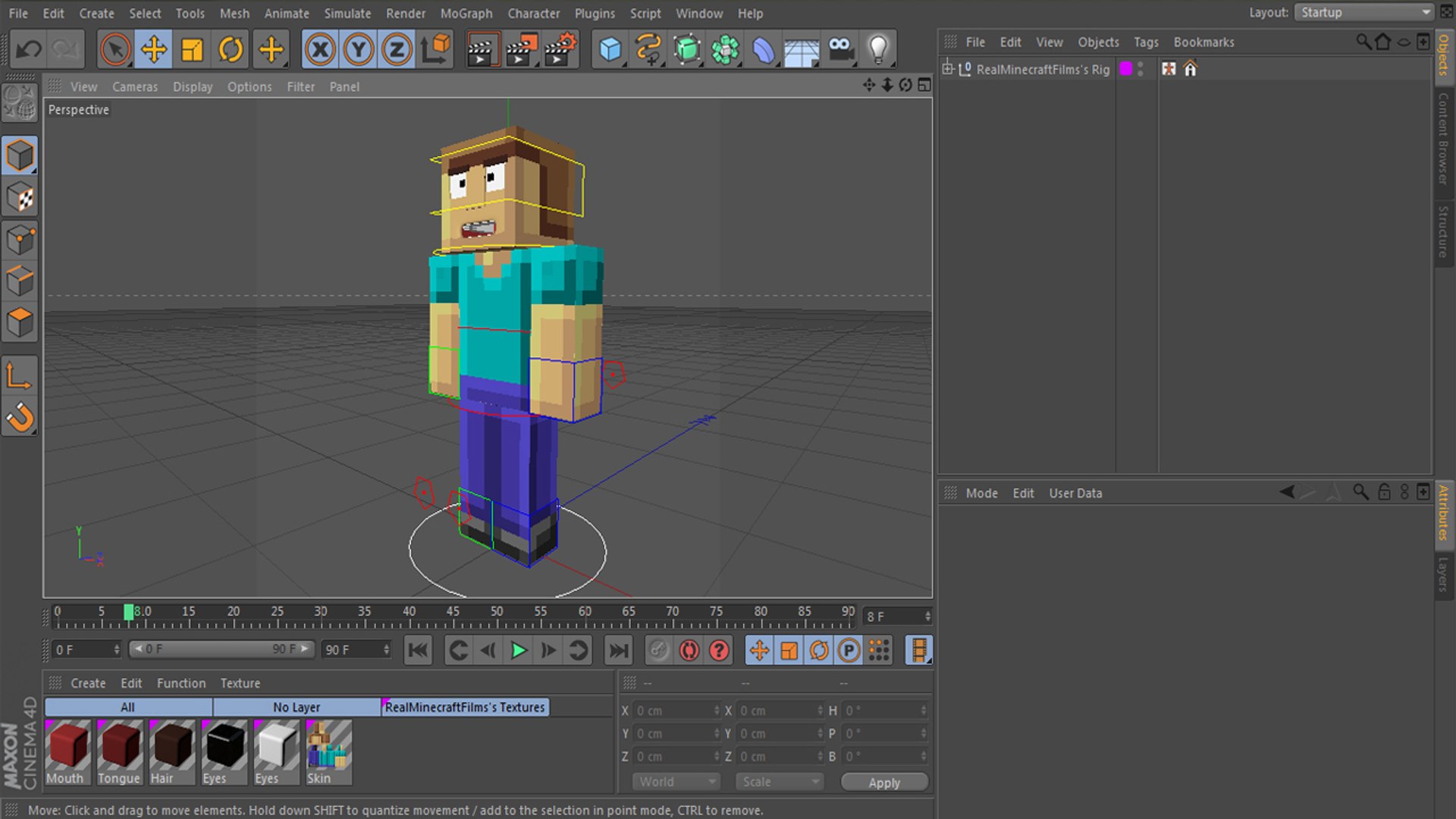Viewport: 1456px width, 819px height.
Task: Click the Undo arrow icon
Action: point(29,50)
